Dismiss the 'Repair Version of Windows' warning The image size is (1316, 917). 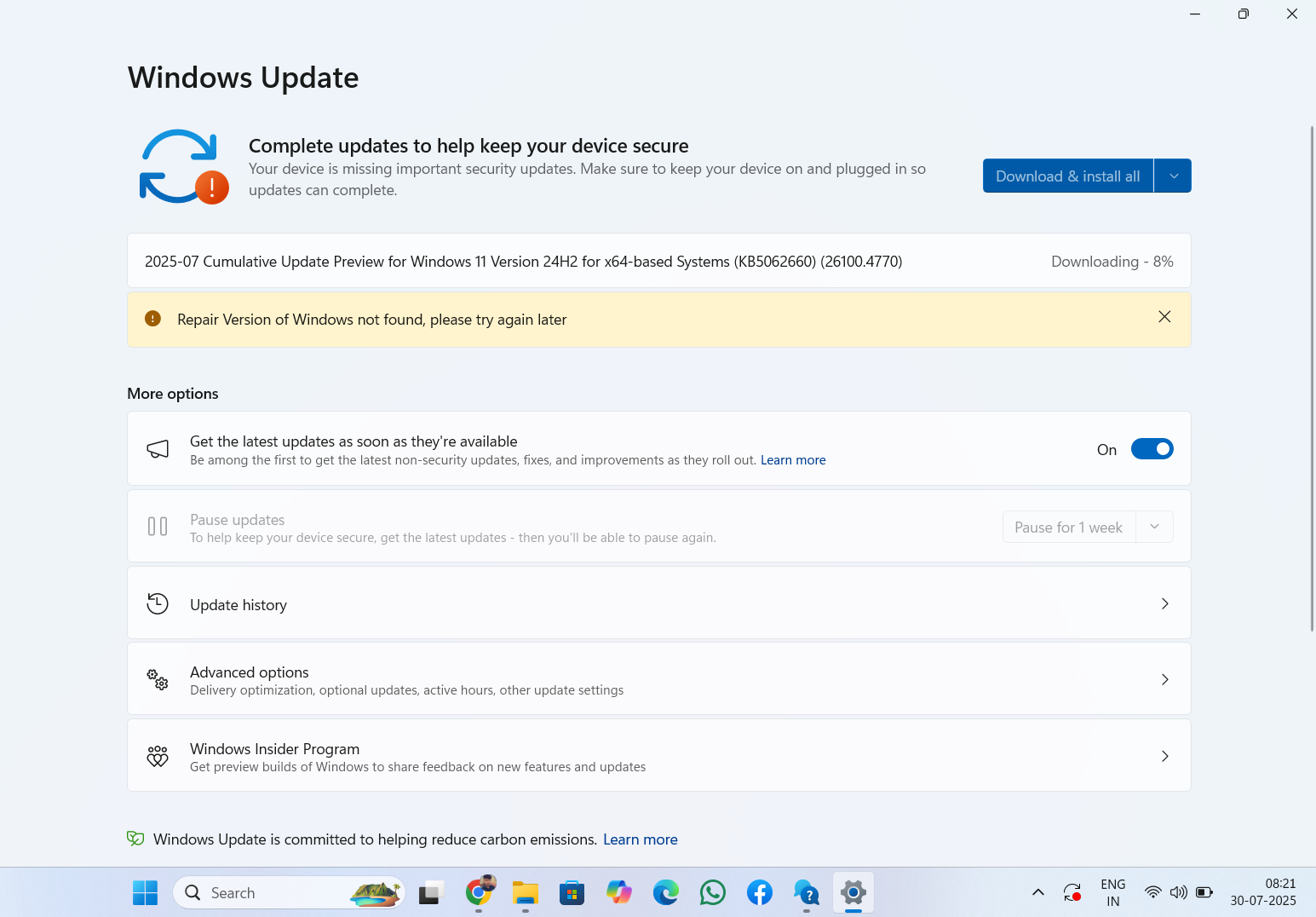point(1164,316)
